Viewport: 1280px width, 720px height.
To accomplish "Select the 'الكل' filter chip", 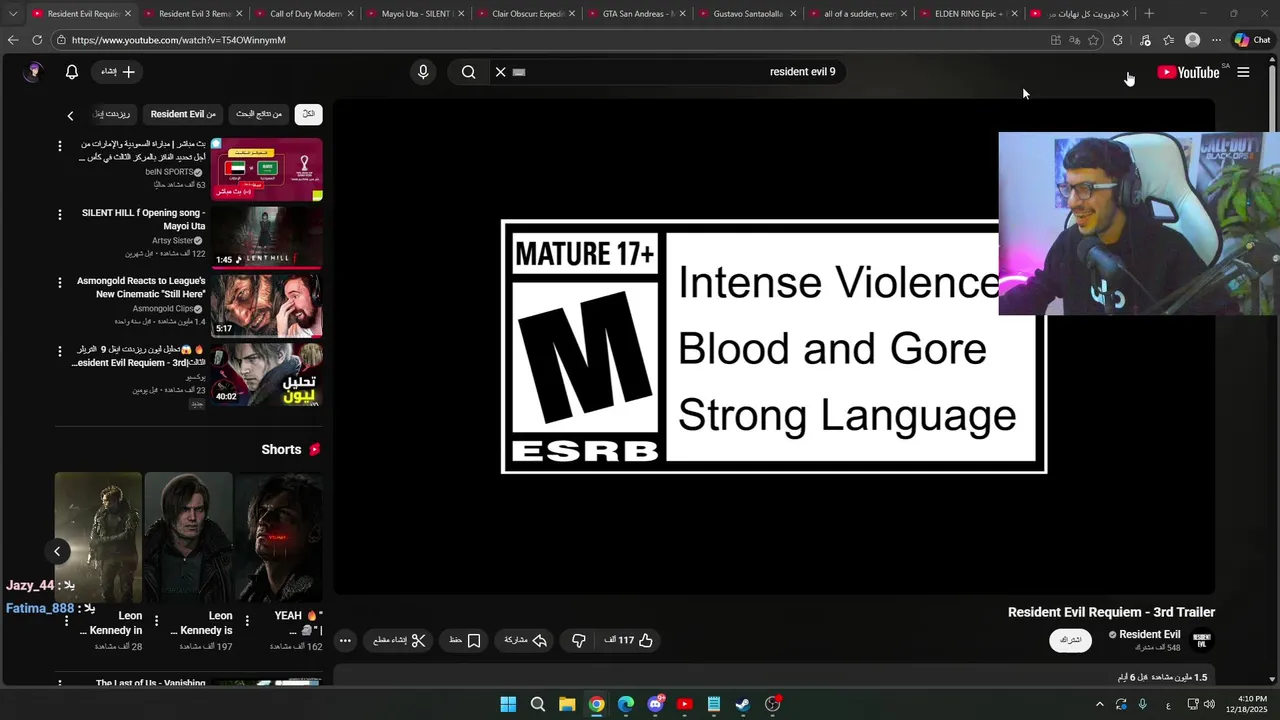I will tap(309, 114).
